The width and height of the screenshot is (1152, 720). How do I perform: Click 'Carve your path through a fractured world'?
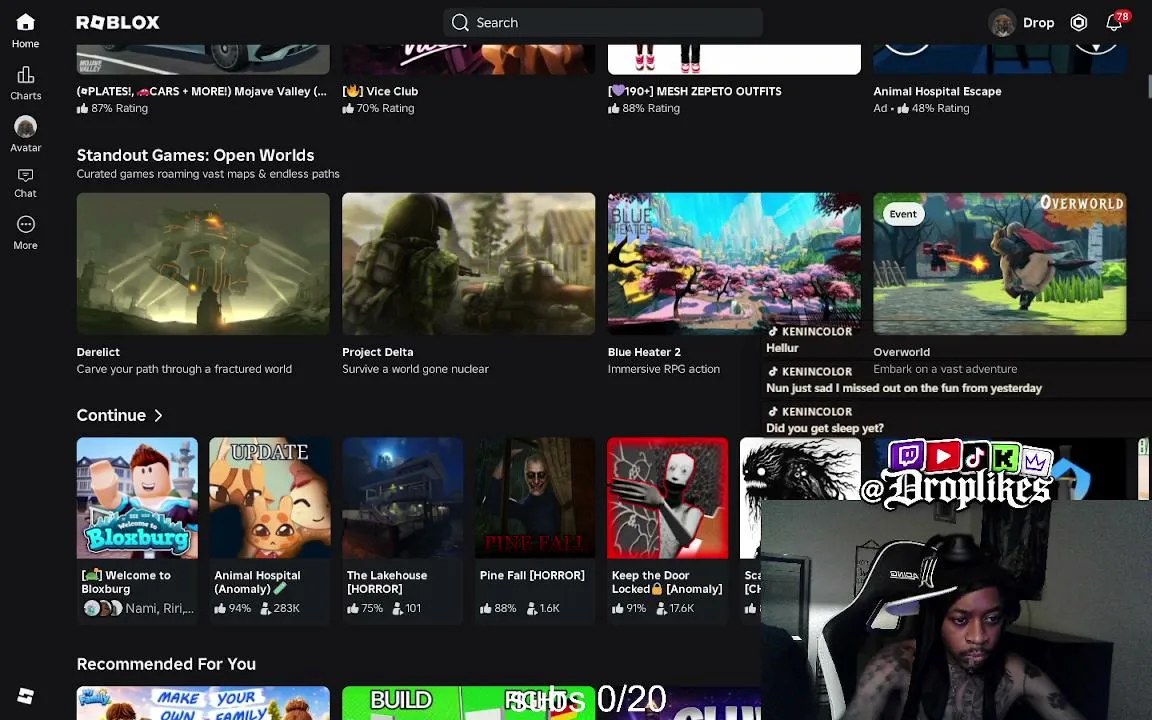coord(184,369)
